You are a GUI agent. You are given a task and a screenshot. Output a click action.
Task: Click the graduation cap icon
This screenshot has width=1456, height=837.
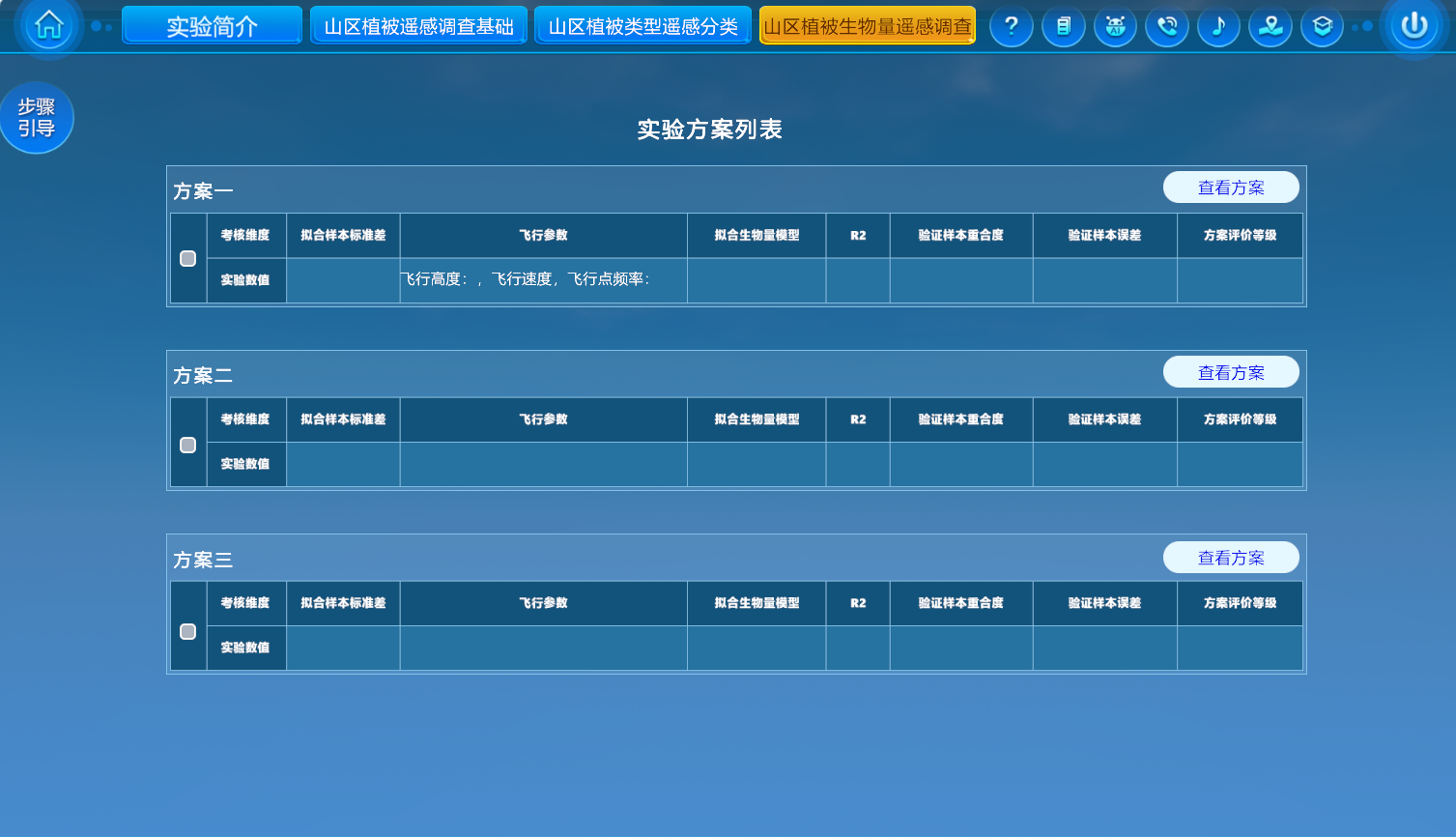pyautogui.click(x=1322, y=26)
